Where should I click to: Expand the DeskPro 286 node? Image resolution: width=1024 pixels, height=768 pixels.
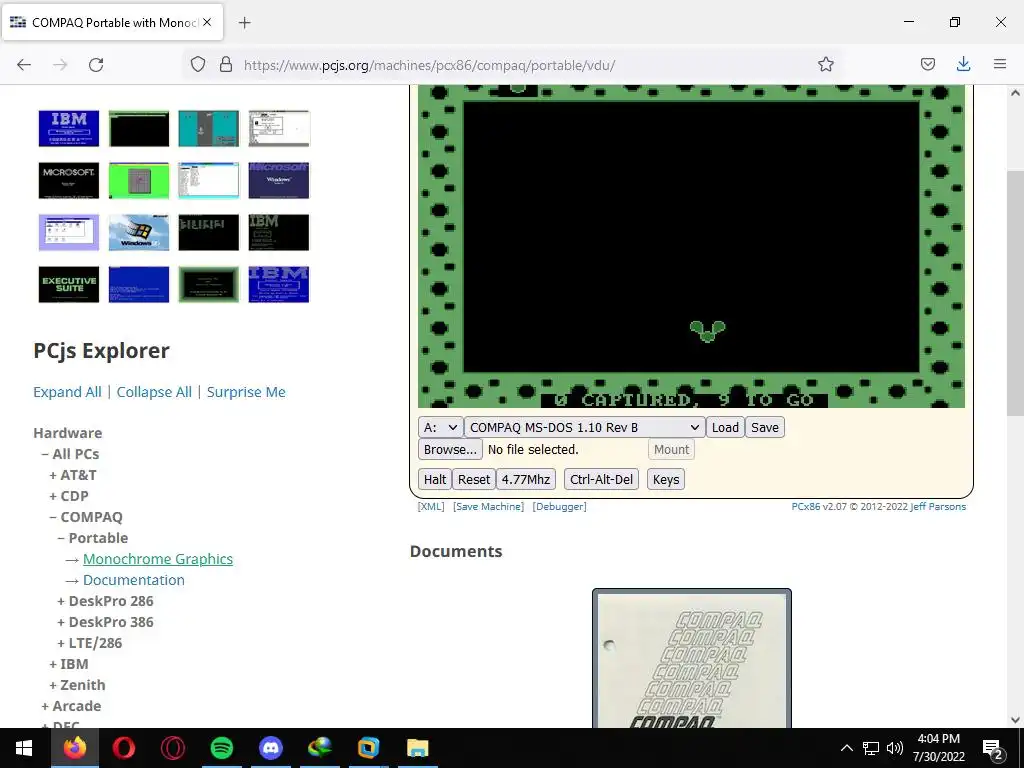(x=105, y=601)
